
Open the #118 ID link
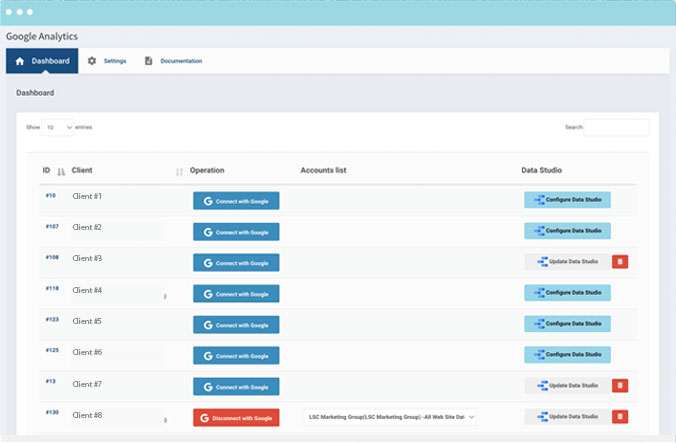click(x=52, y=289)
